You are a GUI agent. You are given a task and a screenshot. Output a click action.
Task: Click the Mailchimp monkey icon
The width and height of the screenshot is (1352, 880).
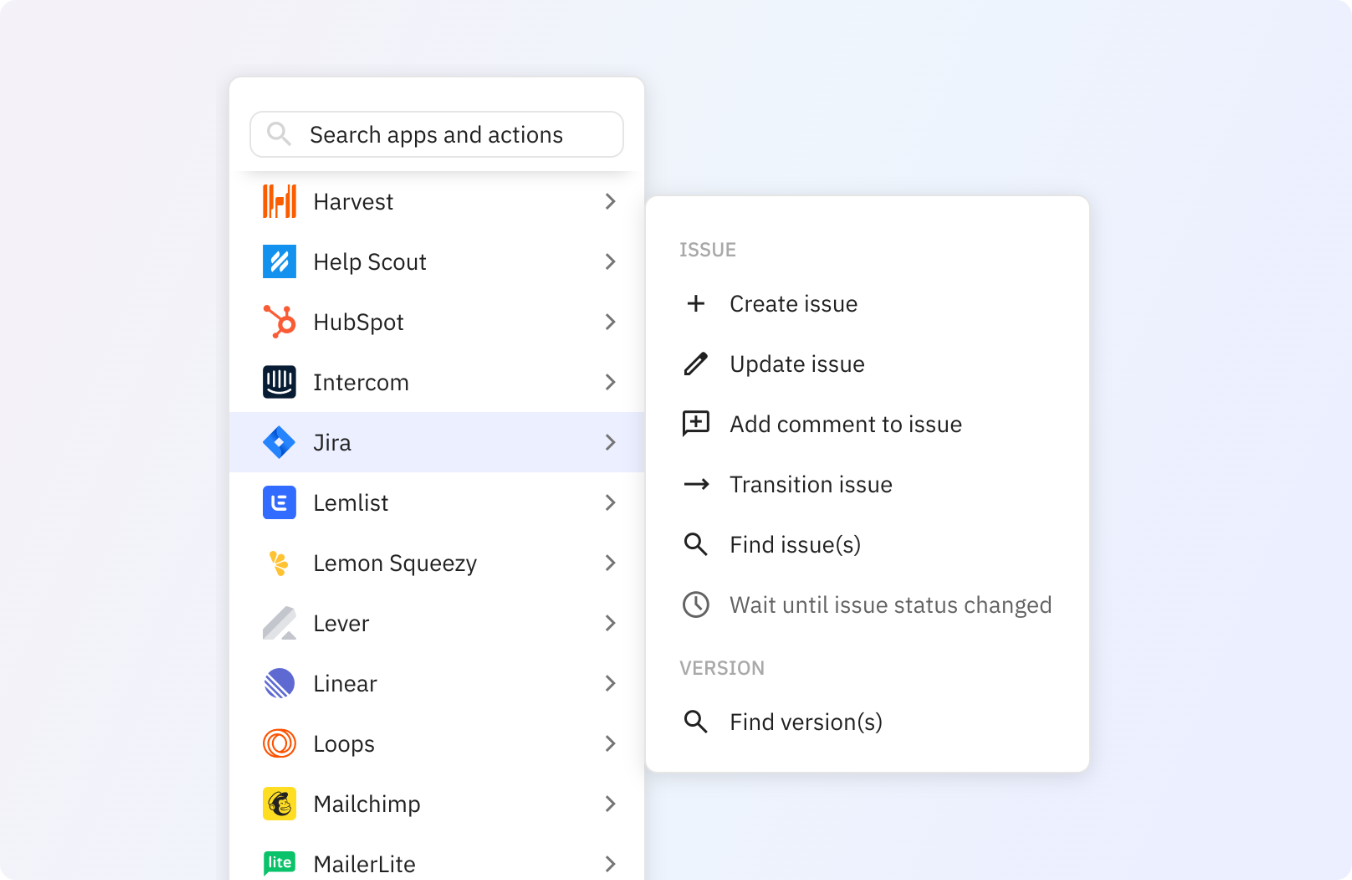pyautogui.click(x=279, y=804)
